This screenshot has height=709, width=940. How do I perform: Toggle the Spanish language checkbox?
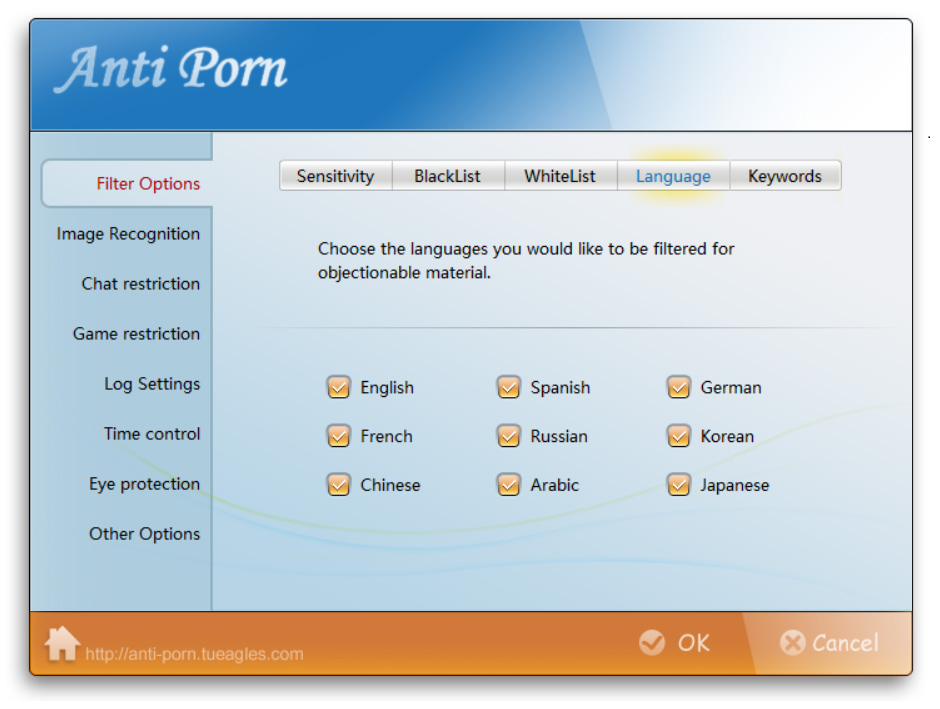[509, 387]
